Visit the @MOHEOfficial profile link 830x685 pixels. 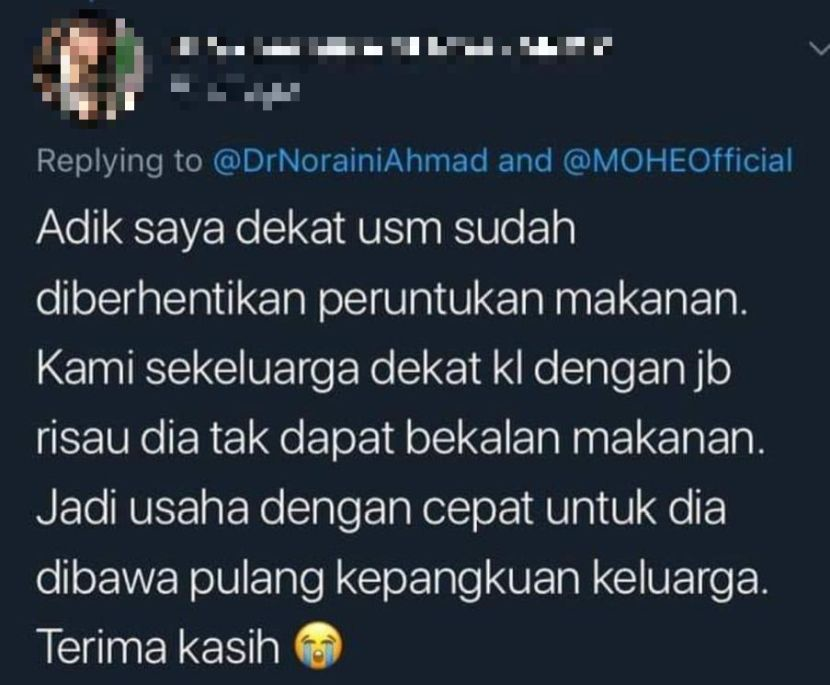click(676, 161)
